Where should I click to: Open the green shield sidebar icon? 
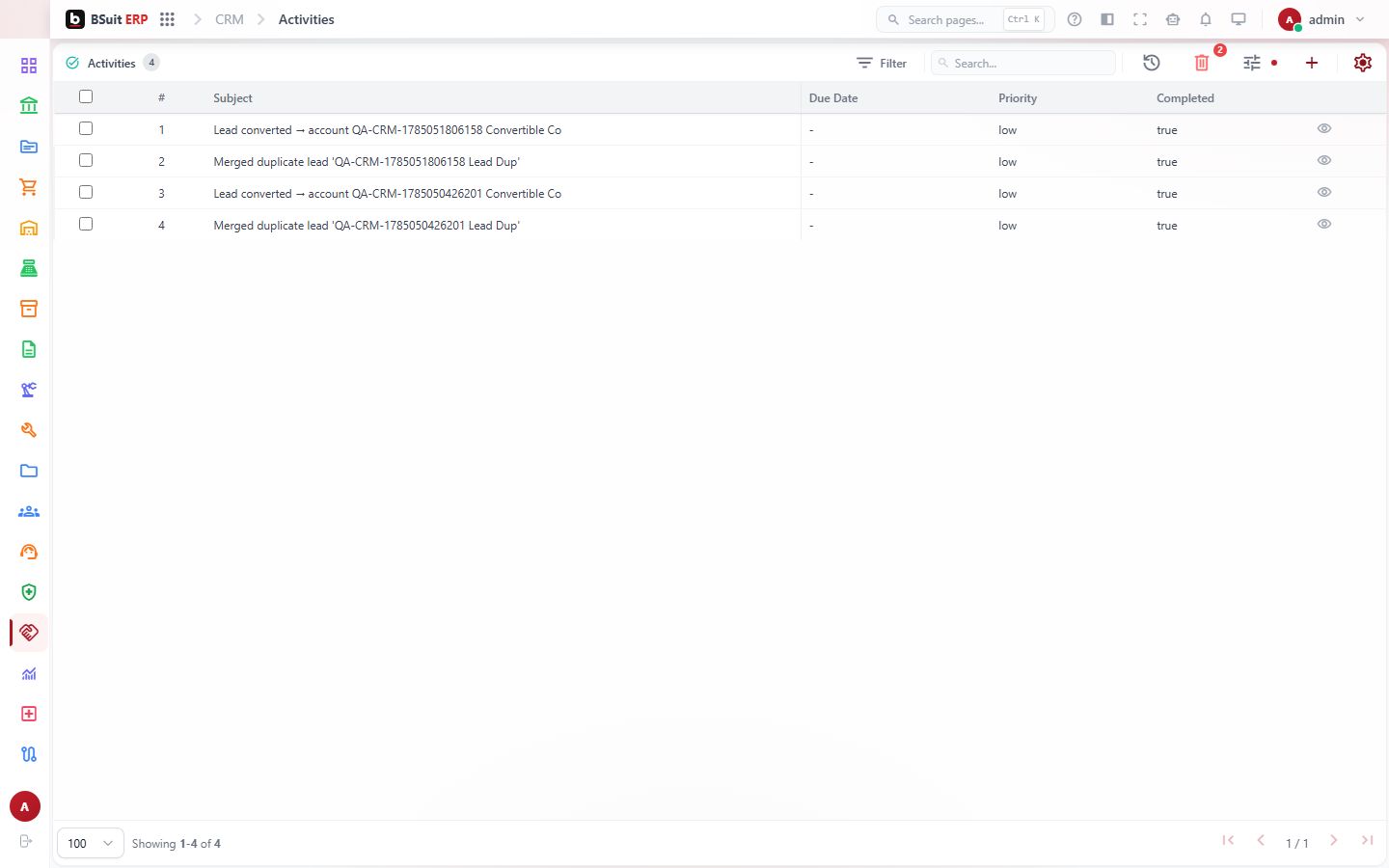(29, 592)
